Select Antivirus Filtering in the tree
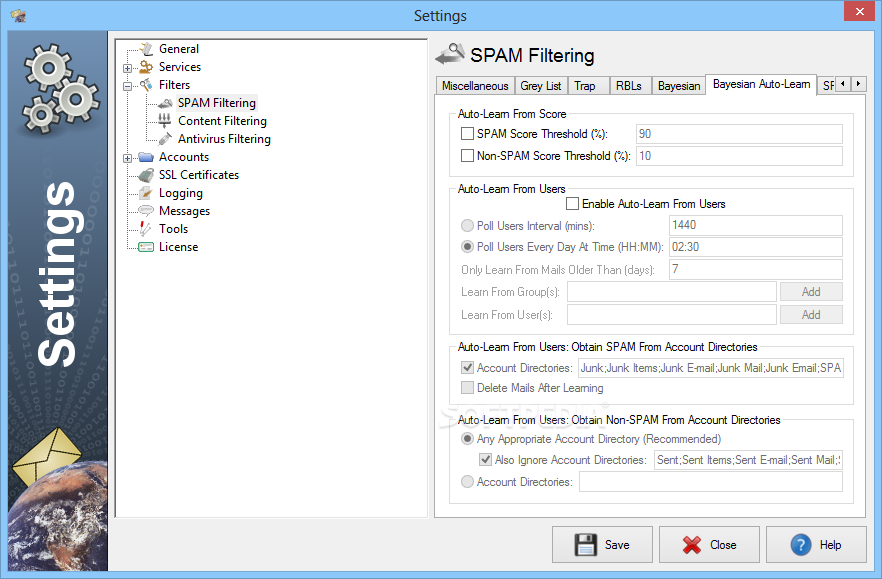 (x=224, y=139)
